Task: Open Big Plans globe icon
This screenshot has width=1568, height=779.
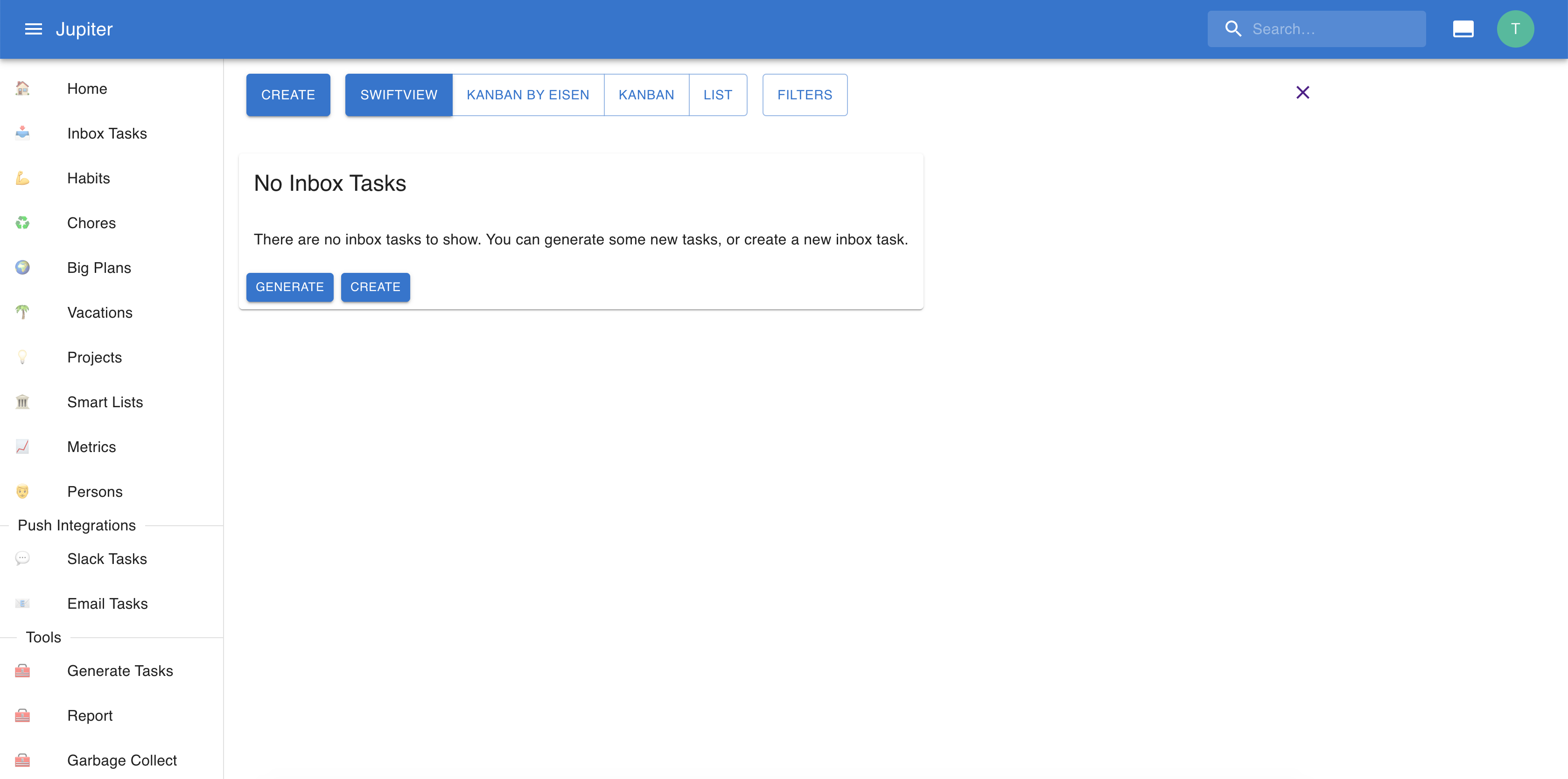Action: (x=22, y=268)
